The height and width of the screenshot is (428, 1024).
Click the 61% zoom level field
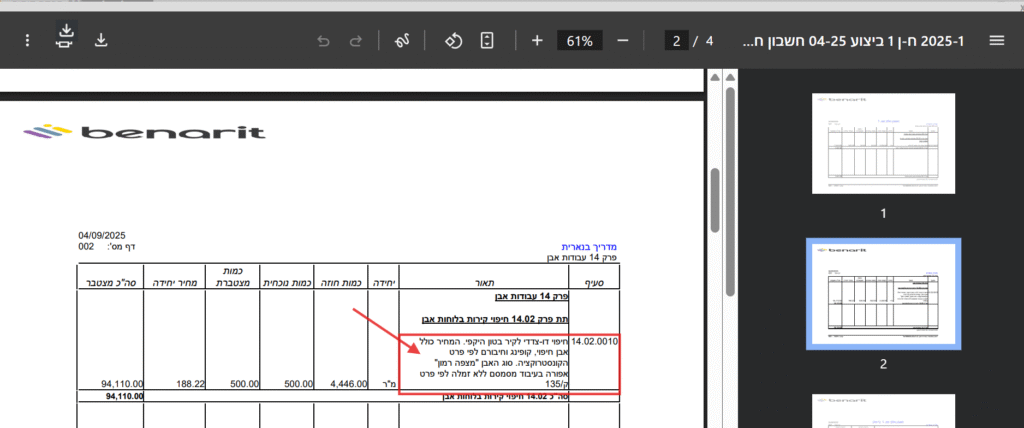click(x=579, y=41)
